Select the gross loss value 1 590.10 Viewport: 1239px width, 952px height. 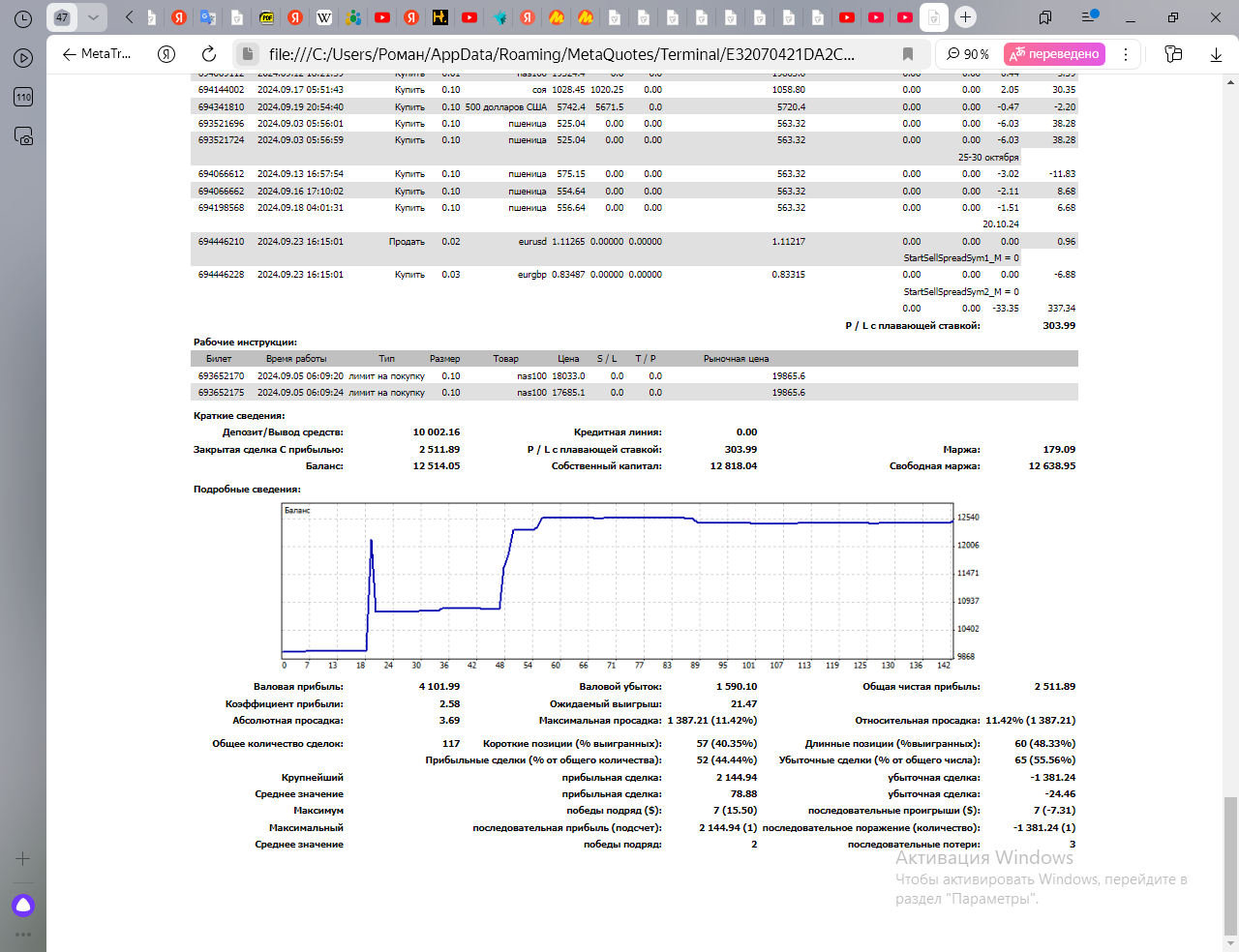point(737,687)
